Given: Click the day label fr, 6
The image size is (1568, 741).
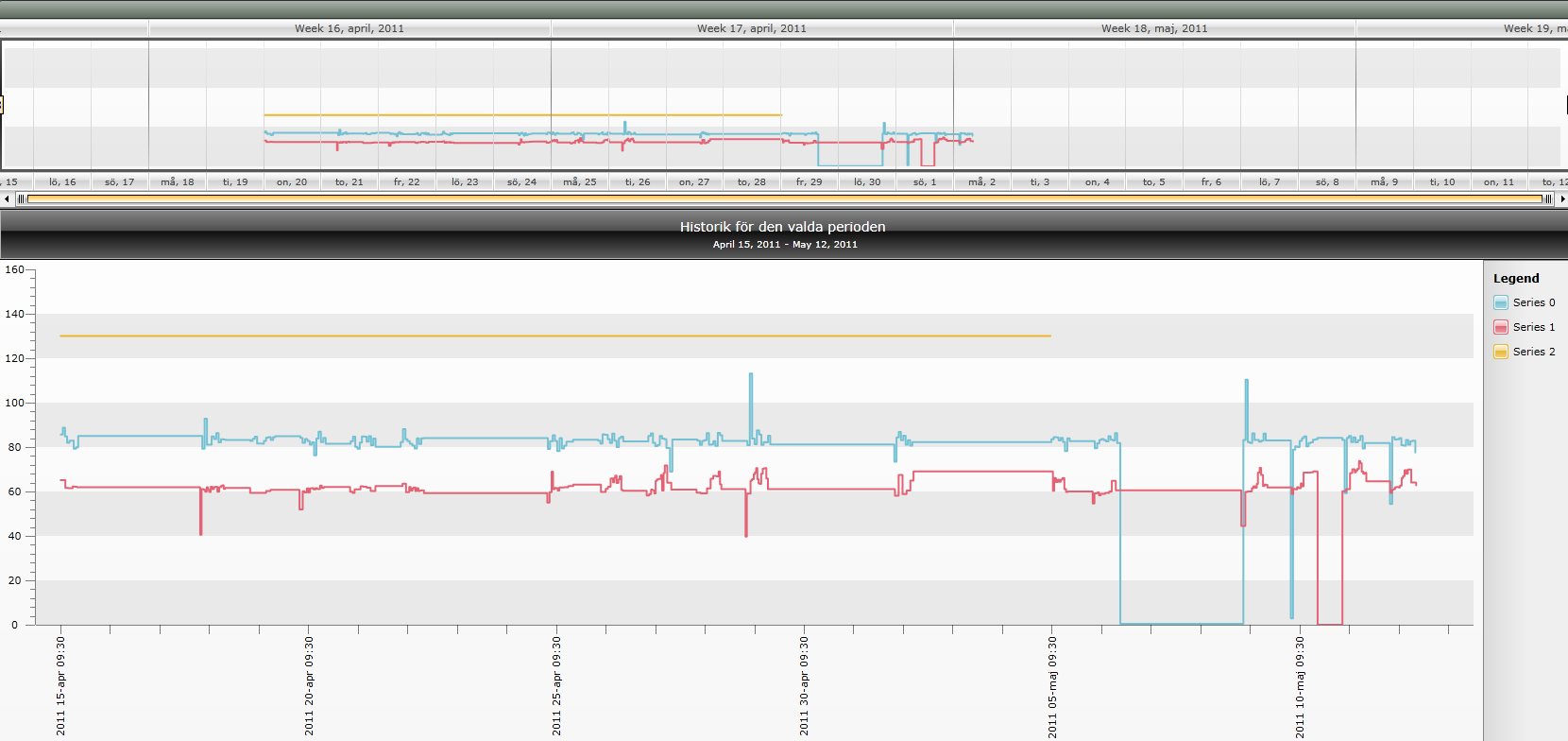Looking at the screenshot, I should pos(1212,181).
